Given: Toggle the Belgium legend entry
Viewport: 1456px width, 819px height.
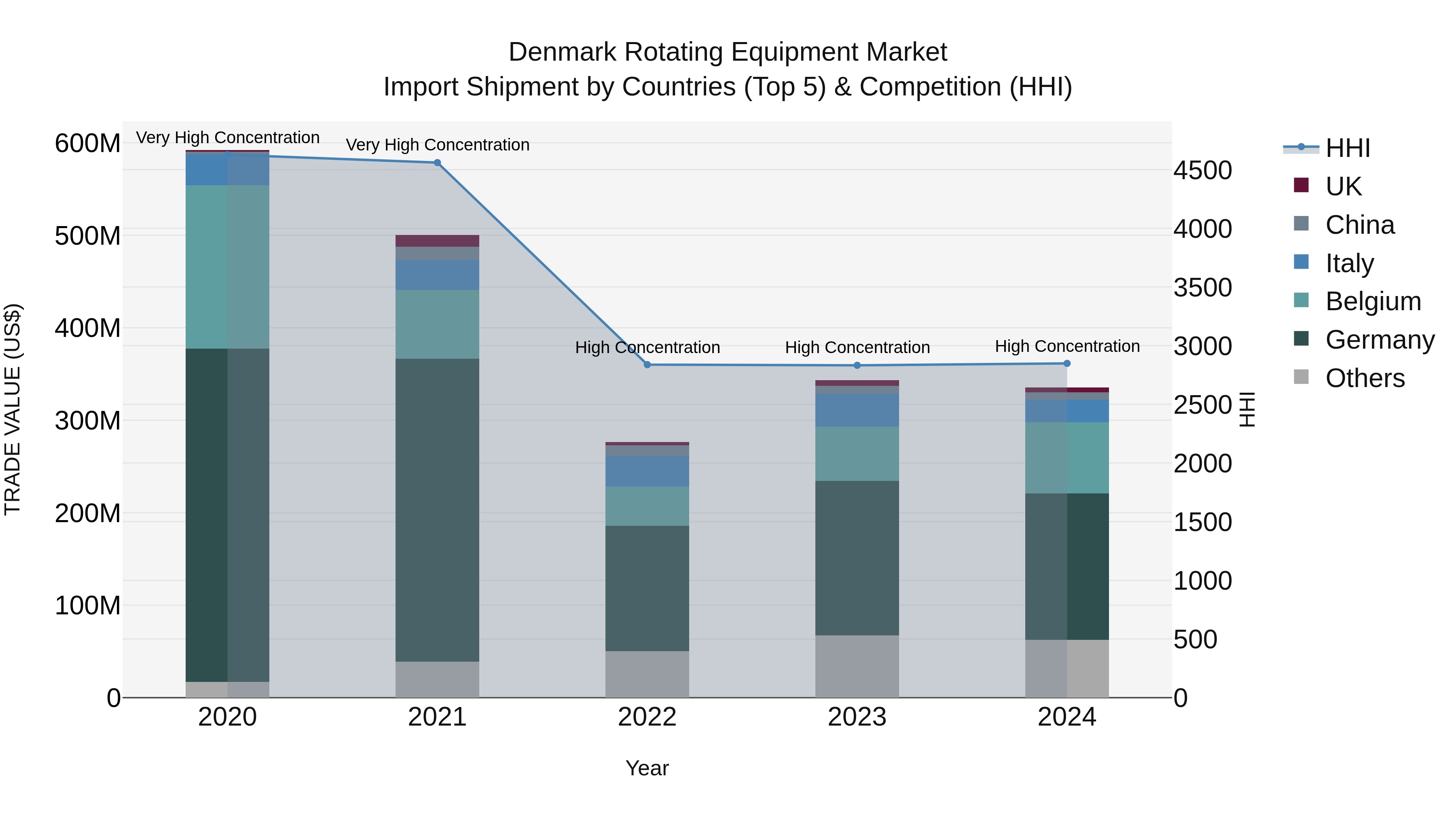Looking at the screenshot, I should [x=1357, y=301].
